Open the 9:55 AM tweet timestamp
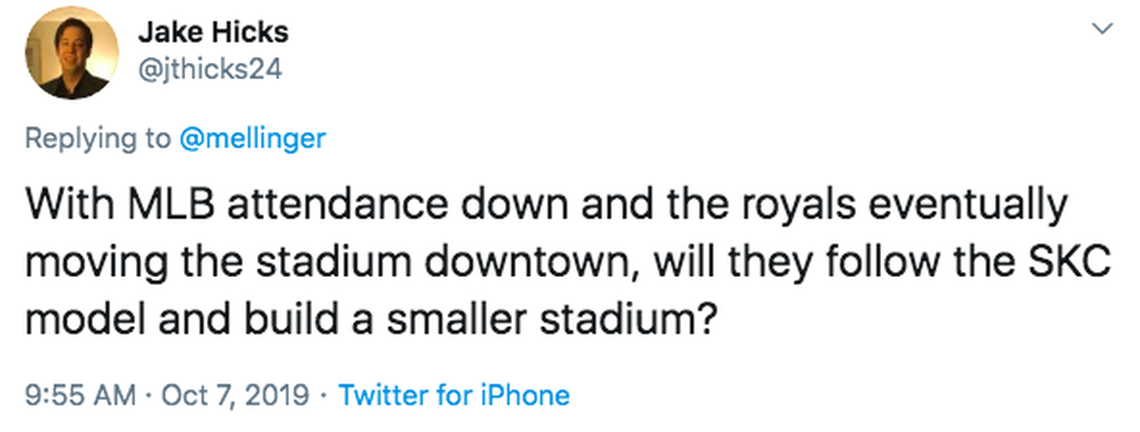The image size is (1140, 432). [x=79, y=395]
